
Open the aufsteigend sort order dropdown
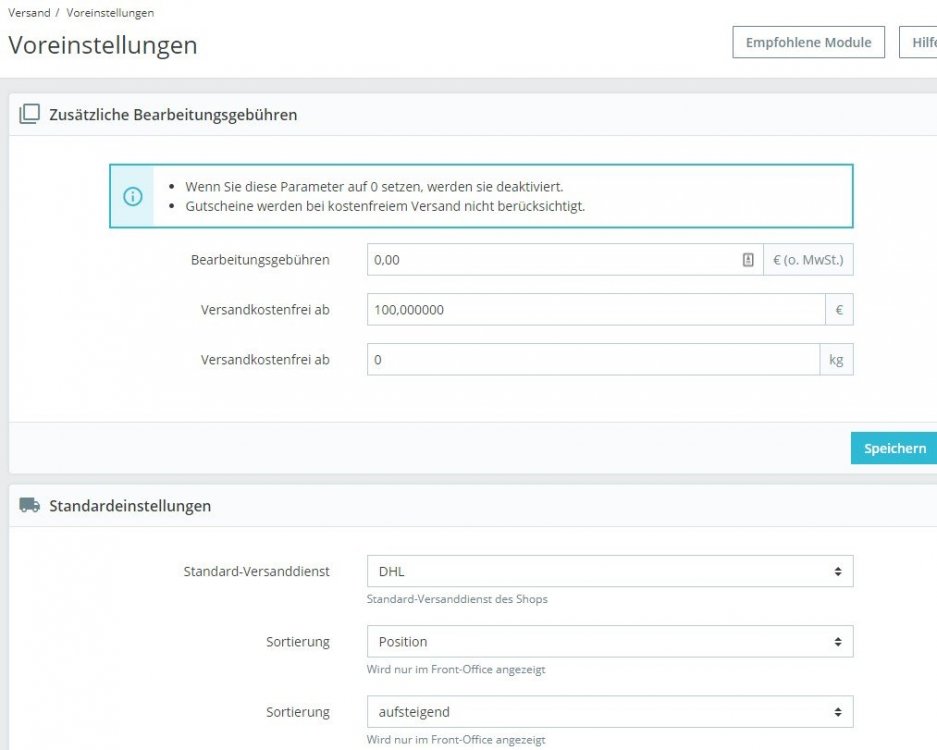[x=610, y=711]
